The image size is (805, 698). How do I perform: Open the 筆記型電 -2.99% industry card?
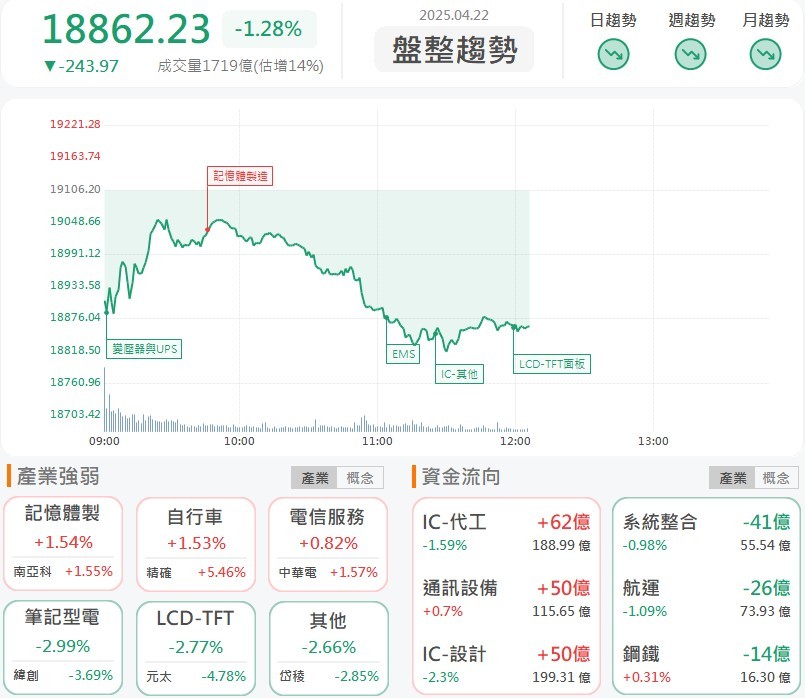tap(63, 647)
